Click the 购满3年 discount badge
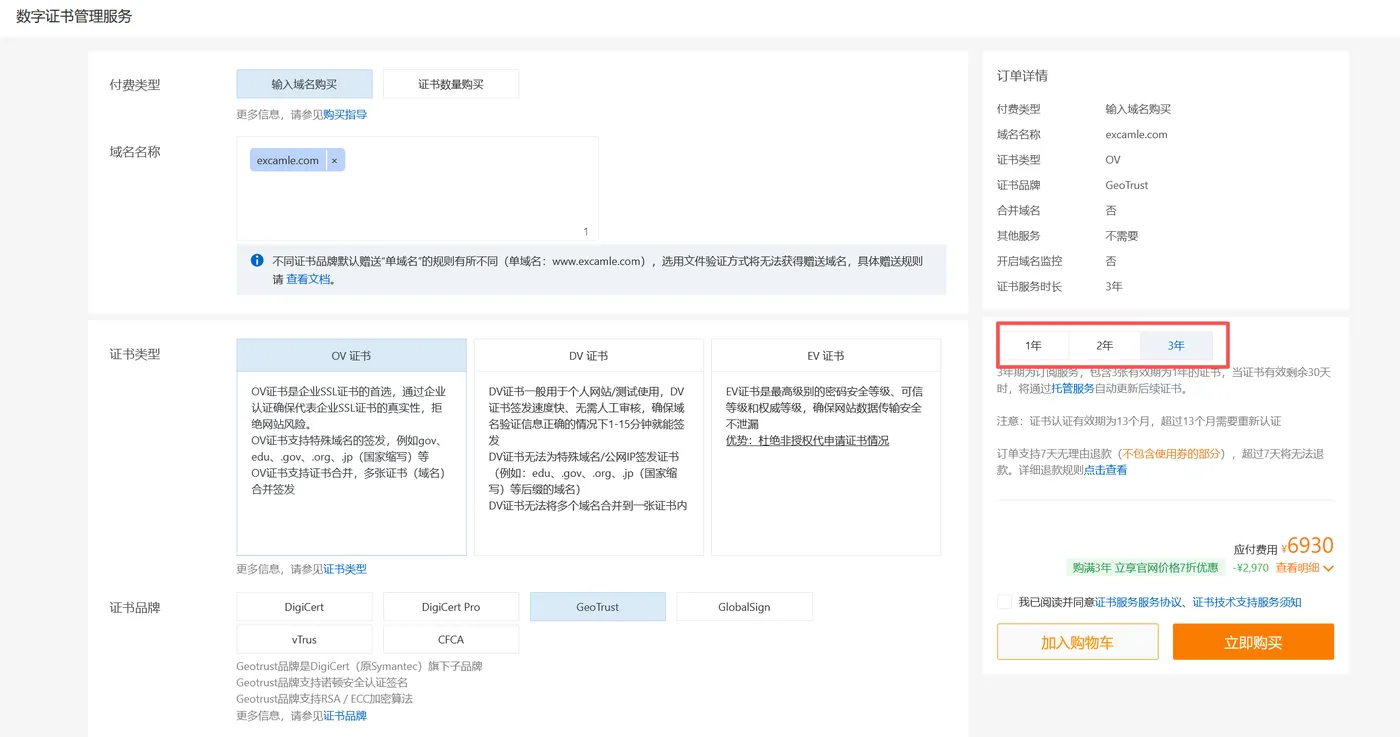 coord(1145,568)
